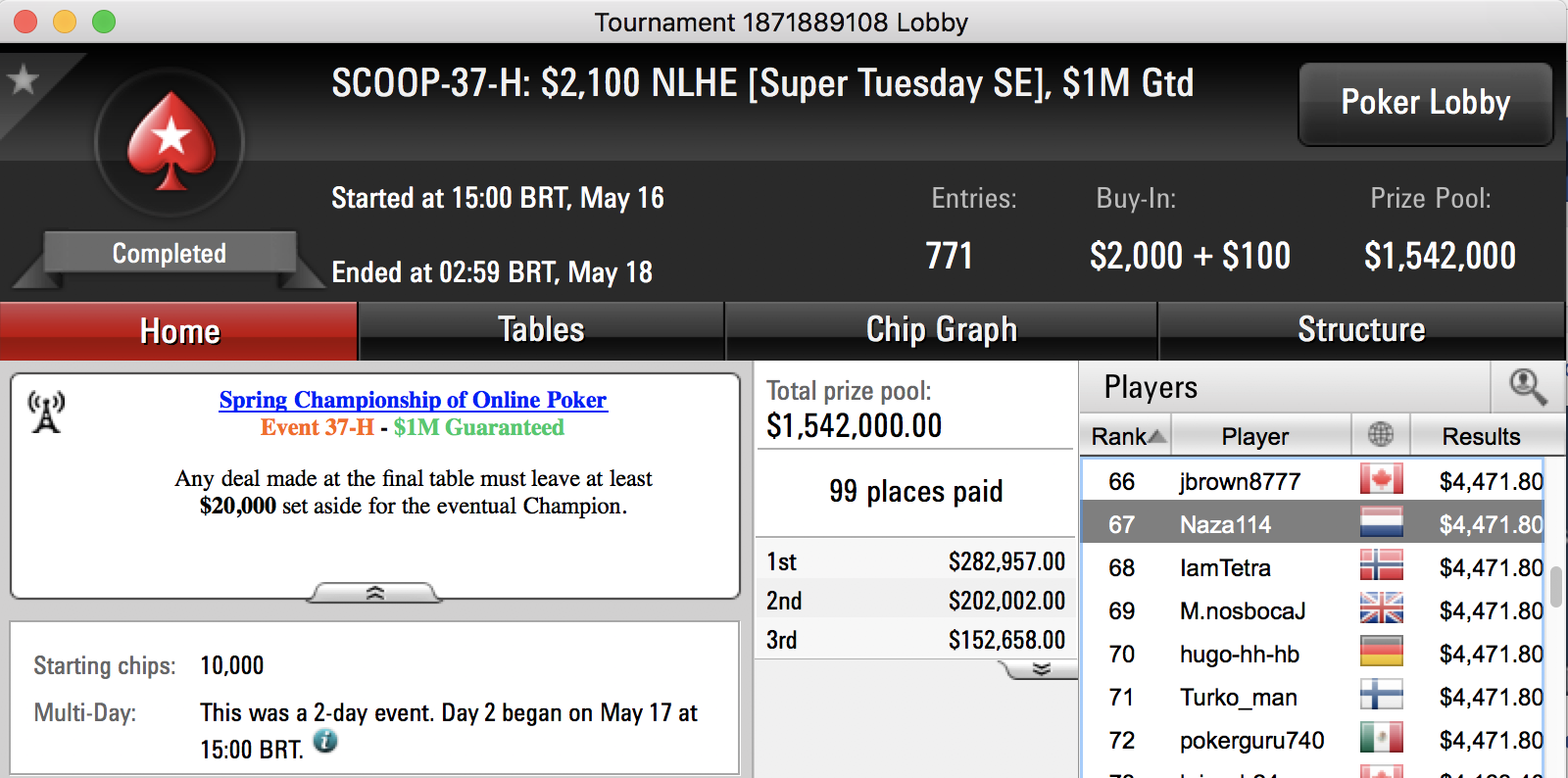Click the German flag beside hugo-hh-hb
The height and width of the screenshot is (778, 1568).
[1381, 653]
